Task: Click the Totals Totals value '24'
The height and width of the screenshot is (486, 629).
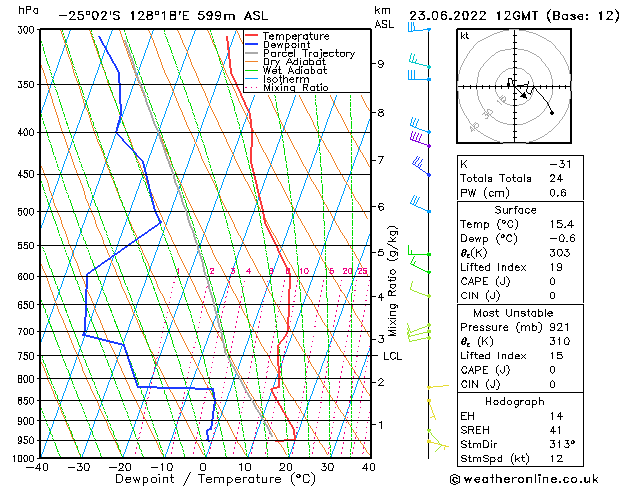Action: coord(556,178)
